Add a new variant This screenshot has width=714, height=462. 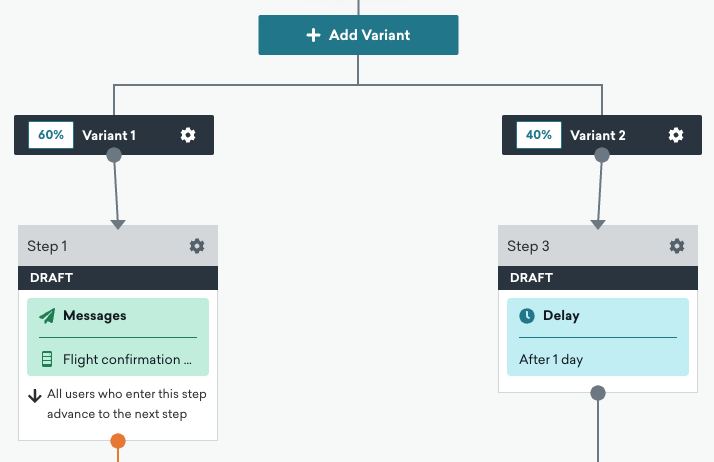(x=358, y=35)
